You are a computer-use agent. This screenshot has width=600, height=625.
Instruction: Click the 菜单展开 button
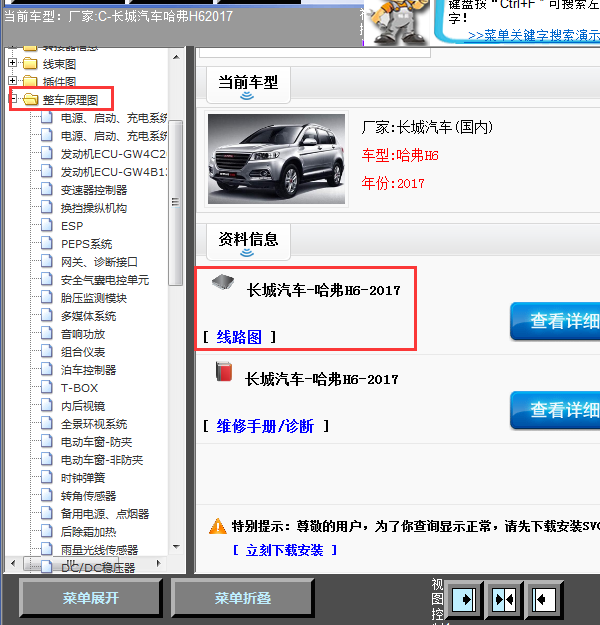[x=90, y=598]
